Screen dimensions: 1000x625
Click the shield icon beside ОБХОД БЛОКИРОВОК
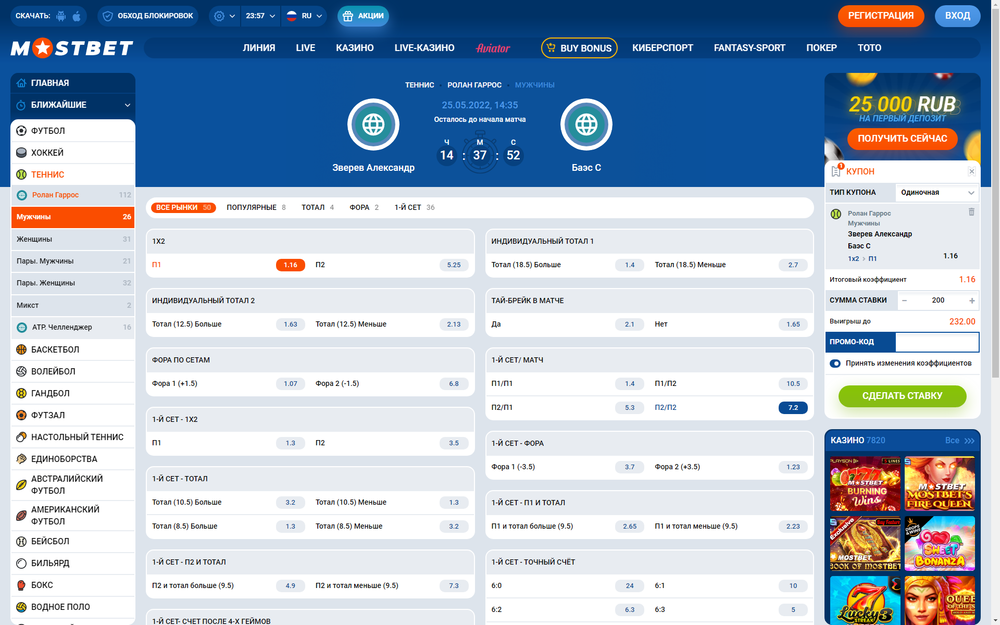pos(107,16)
